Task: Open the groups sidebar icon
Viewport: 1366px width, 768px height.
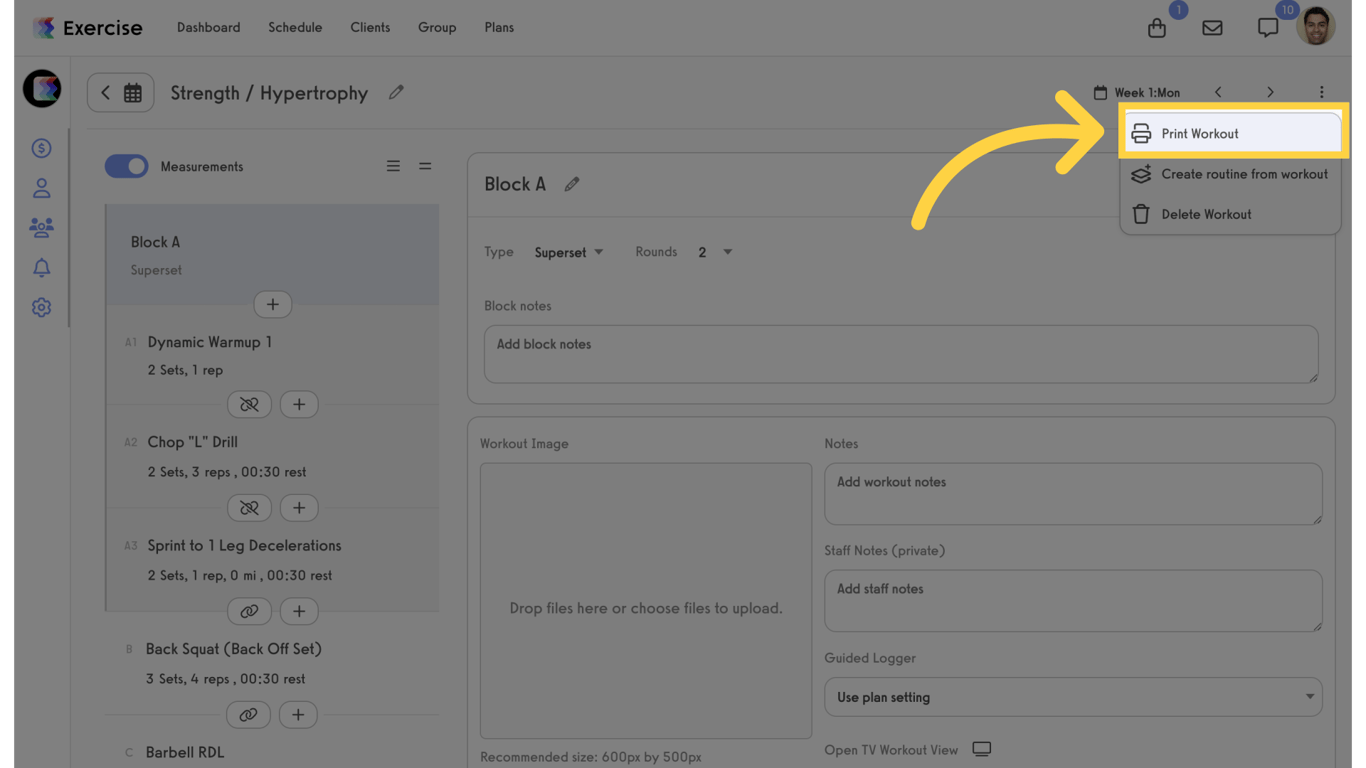Action: tap(41, 228)
